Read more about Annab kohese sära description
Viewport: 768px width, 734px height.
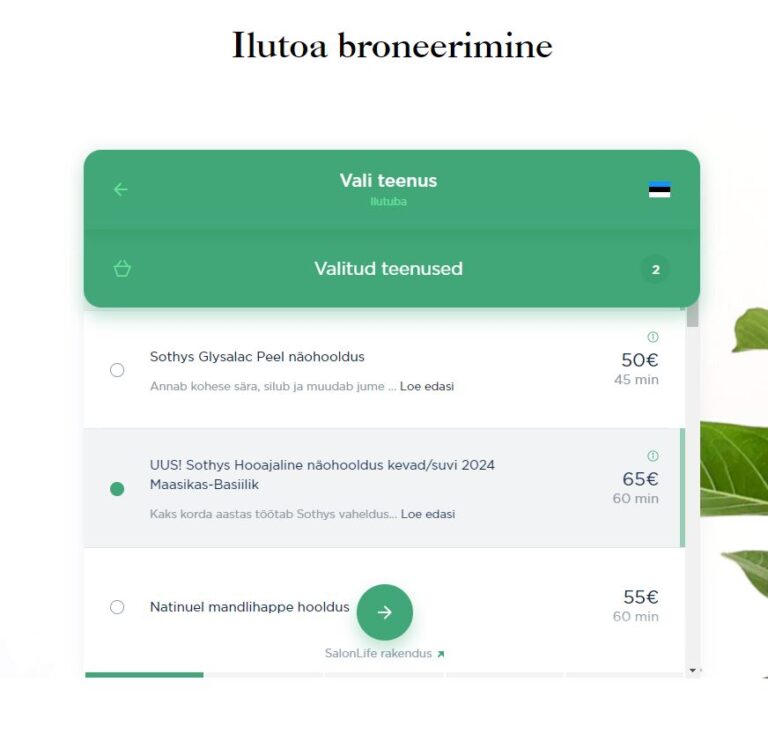click(x=427, y=386)
